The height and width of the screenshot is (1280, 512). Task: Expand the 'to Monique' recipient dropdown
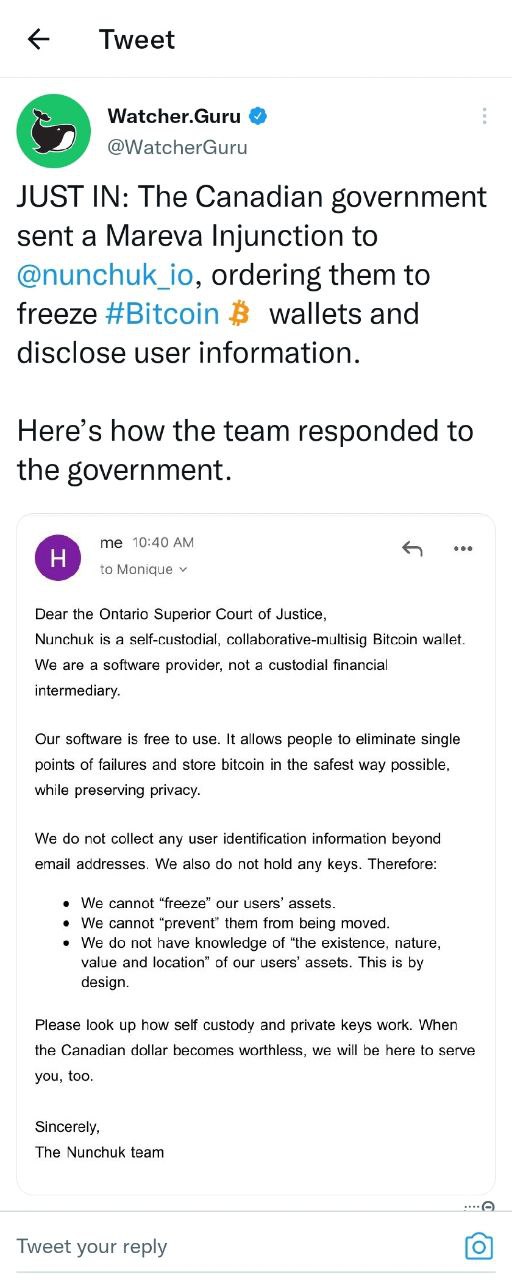pos(144,569)
